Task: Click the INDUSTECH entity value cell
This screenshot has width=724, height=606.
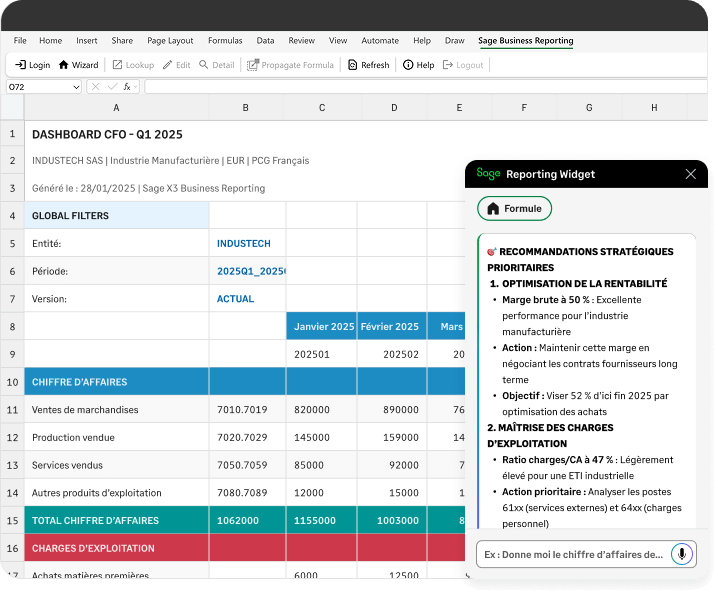Action: tap(247, 243)
